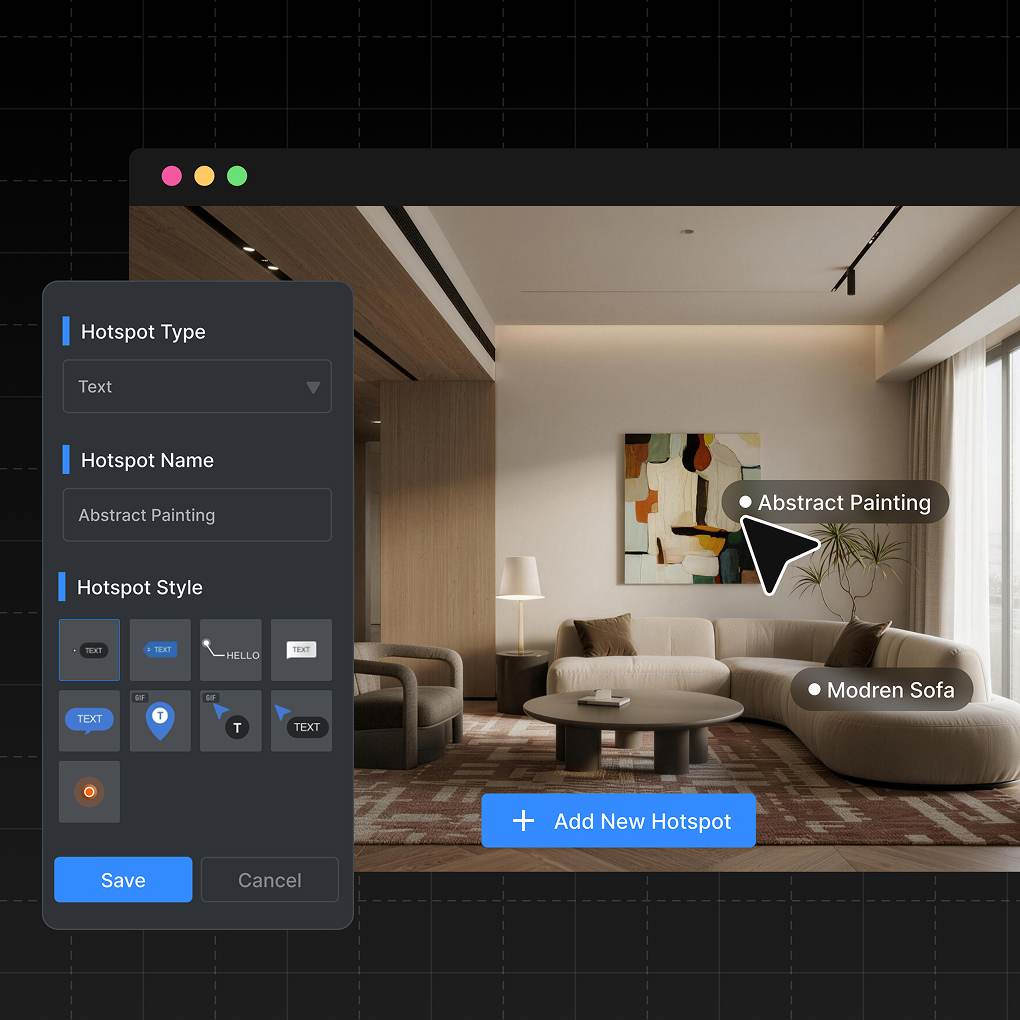Select the blue map pin GIF style

[x=160, y=720]
